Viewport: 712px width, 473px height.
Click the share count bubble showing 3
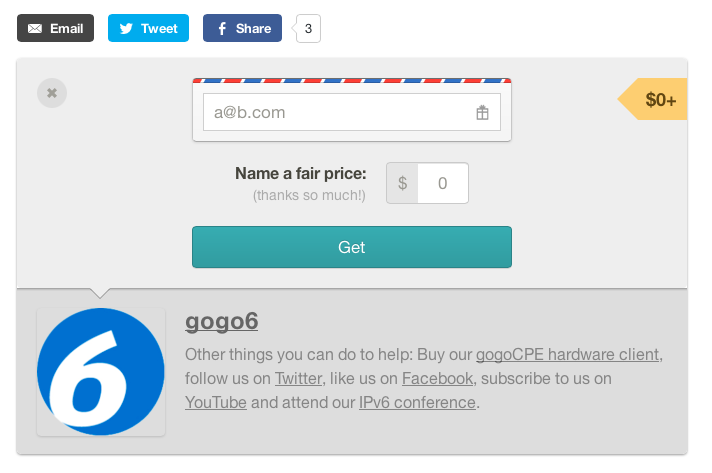pyautogui.click(x=308, y=29)
